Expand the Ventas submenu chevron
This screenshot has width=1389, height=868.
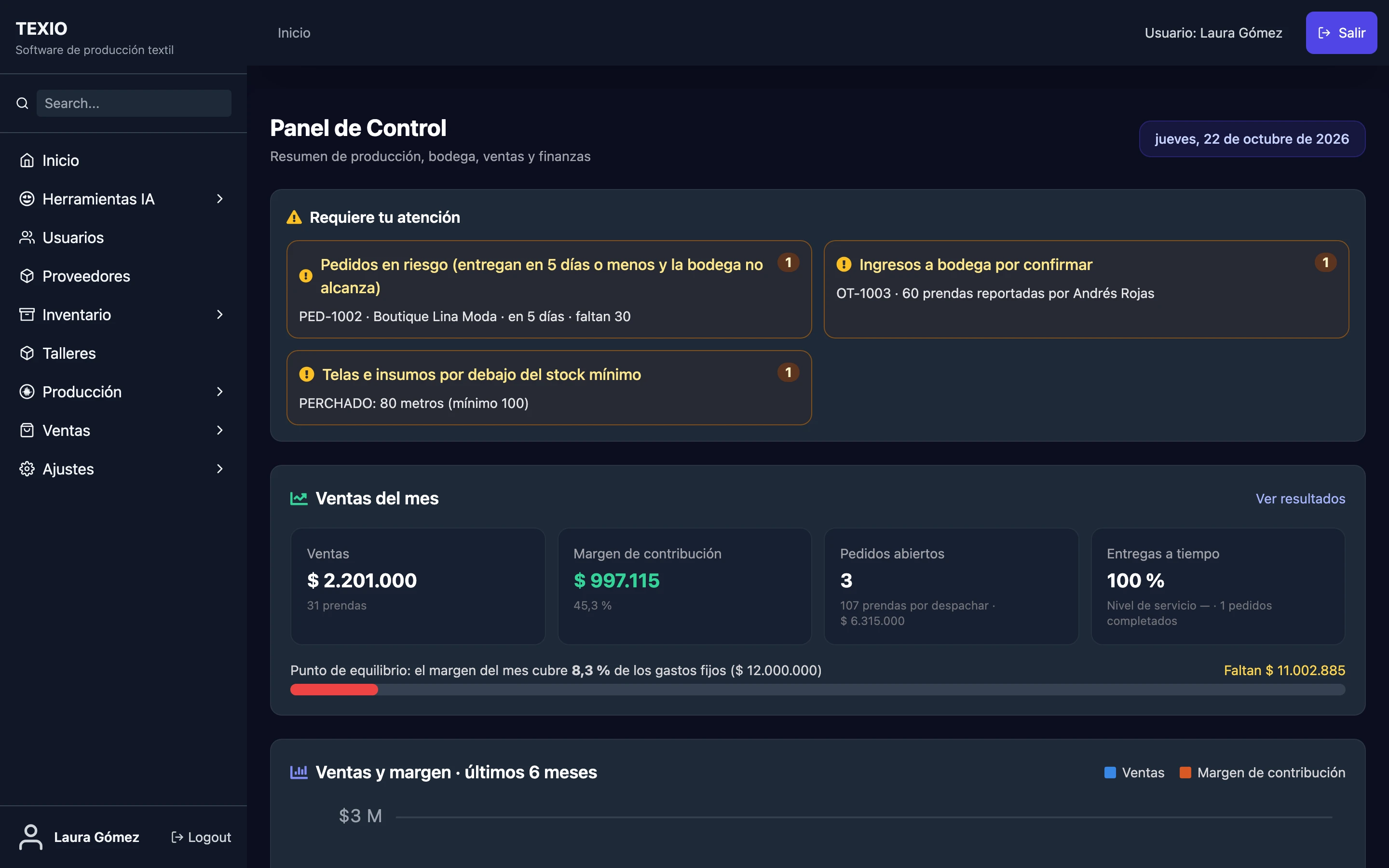pos(220,430)
